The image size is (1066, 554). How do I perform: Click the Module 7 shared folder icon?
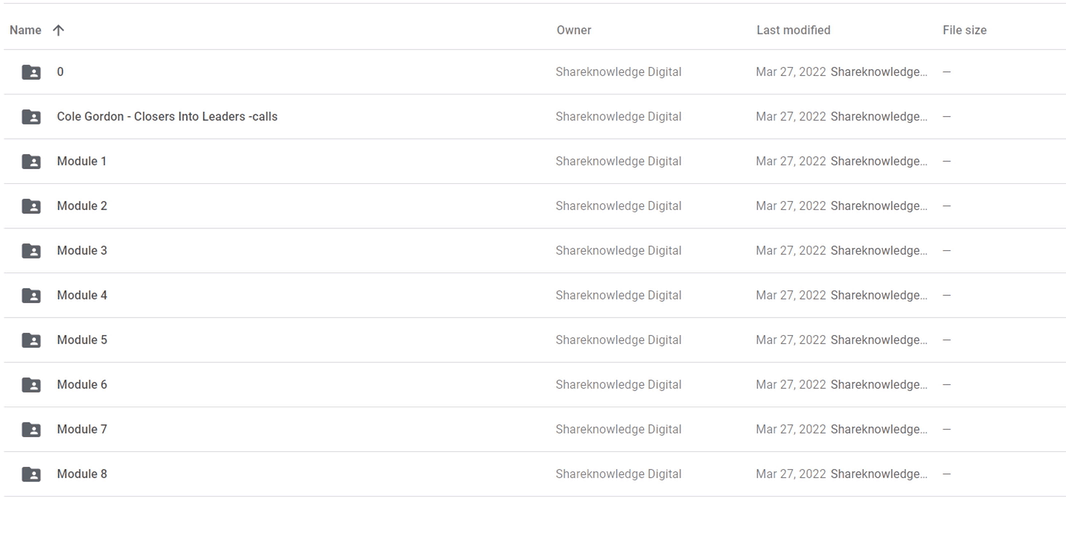31,430
